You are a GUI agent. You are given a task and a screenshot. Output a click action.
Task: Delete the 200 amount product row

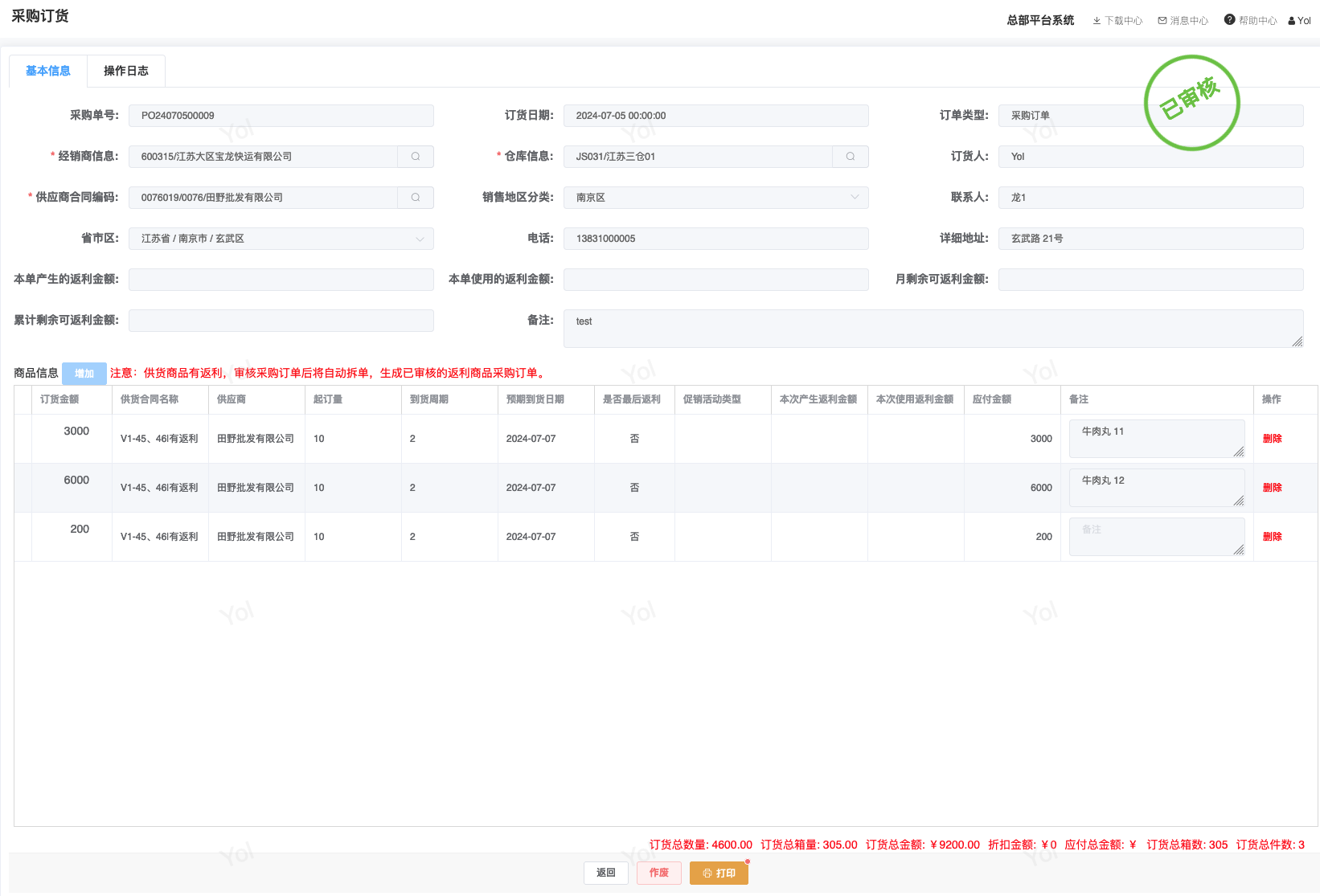pyautogui.click(x=1272, y=537)
